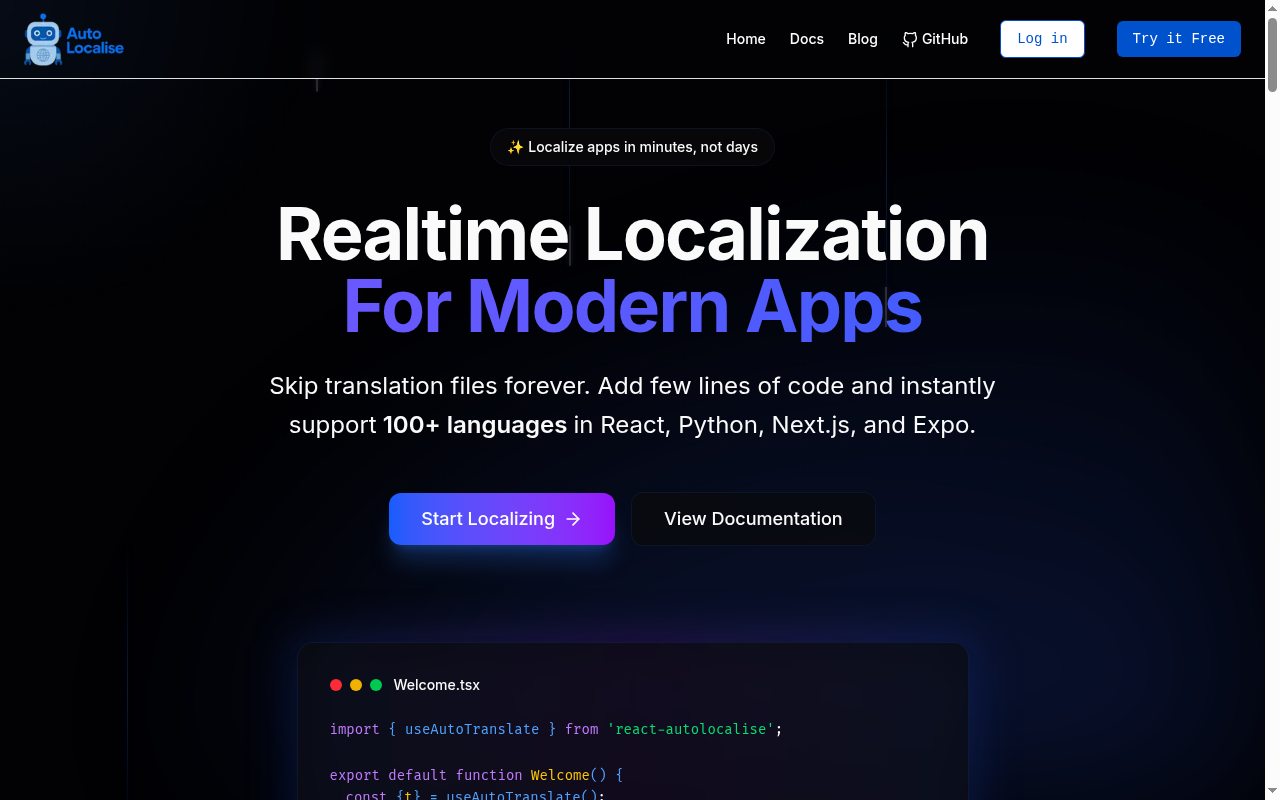Open View Documentation button
The height and width of the screenshot is (800, 1280).
click(x=753, y=519)
